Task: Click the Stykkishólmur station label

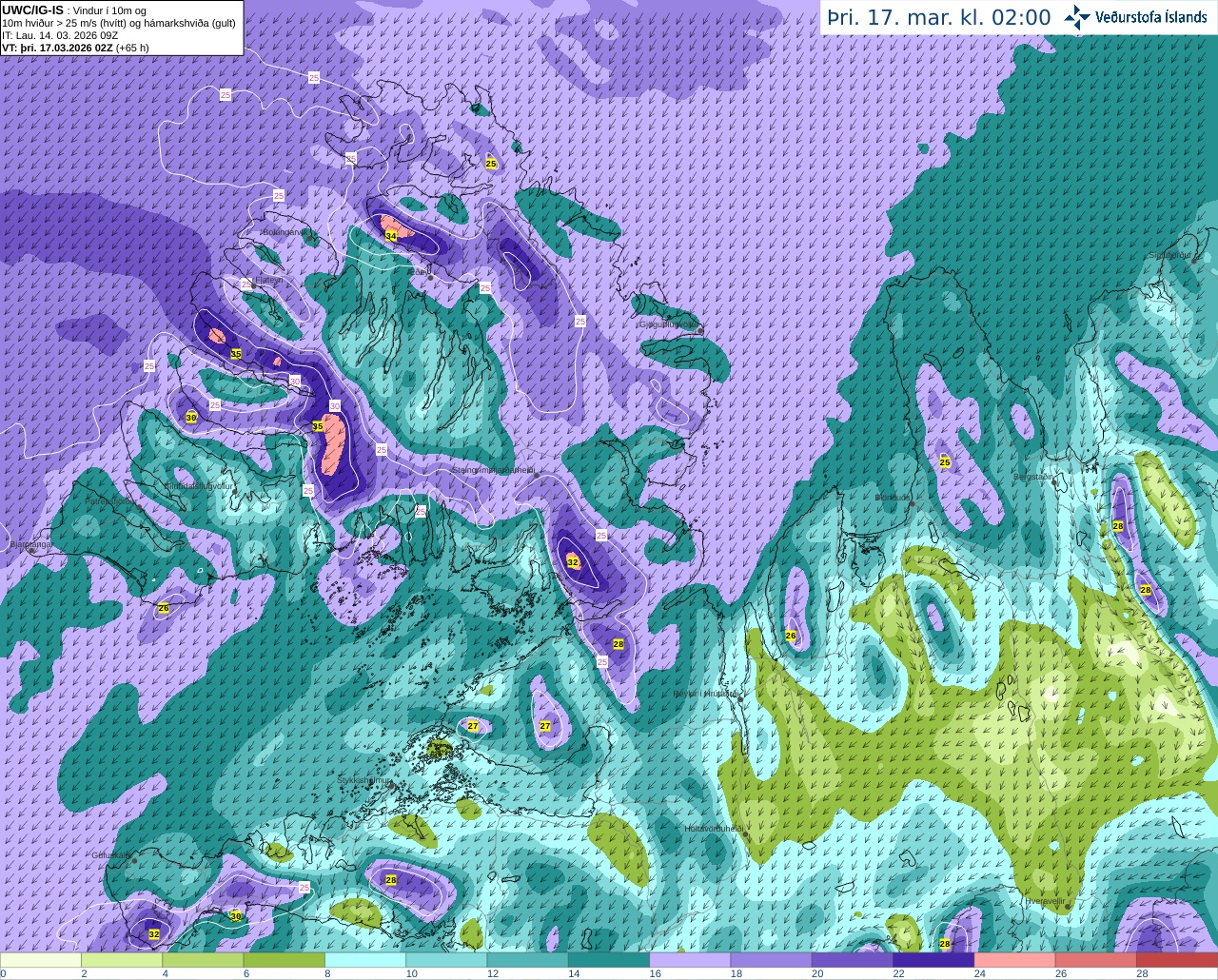Action: tap(365, 779)
